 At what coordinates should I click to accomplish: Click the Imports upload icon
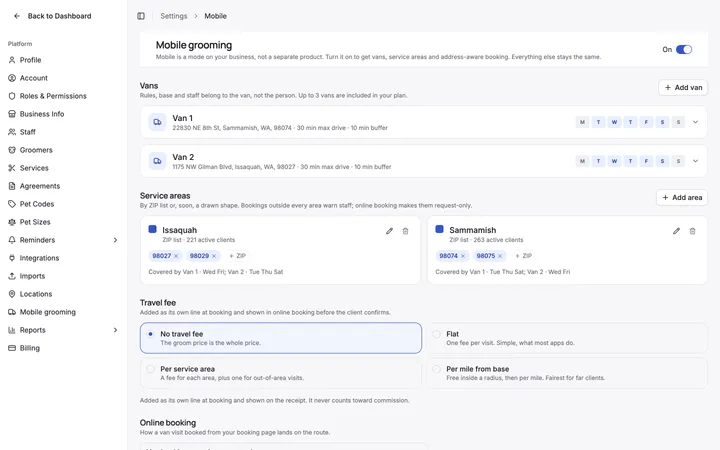(x=12, y=276)
